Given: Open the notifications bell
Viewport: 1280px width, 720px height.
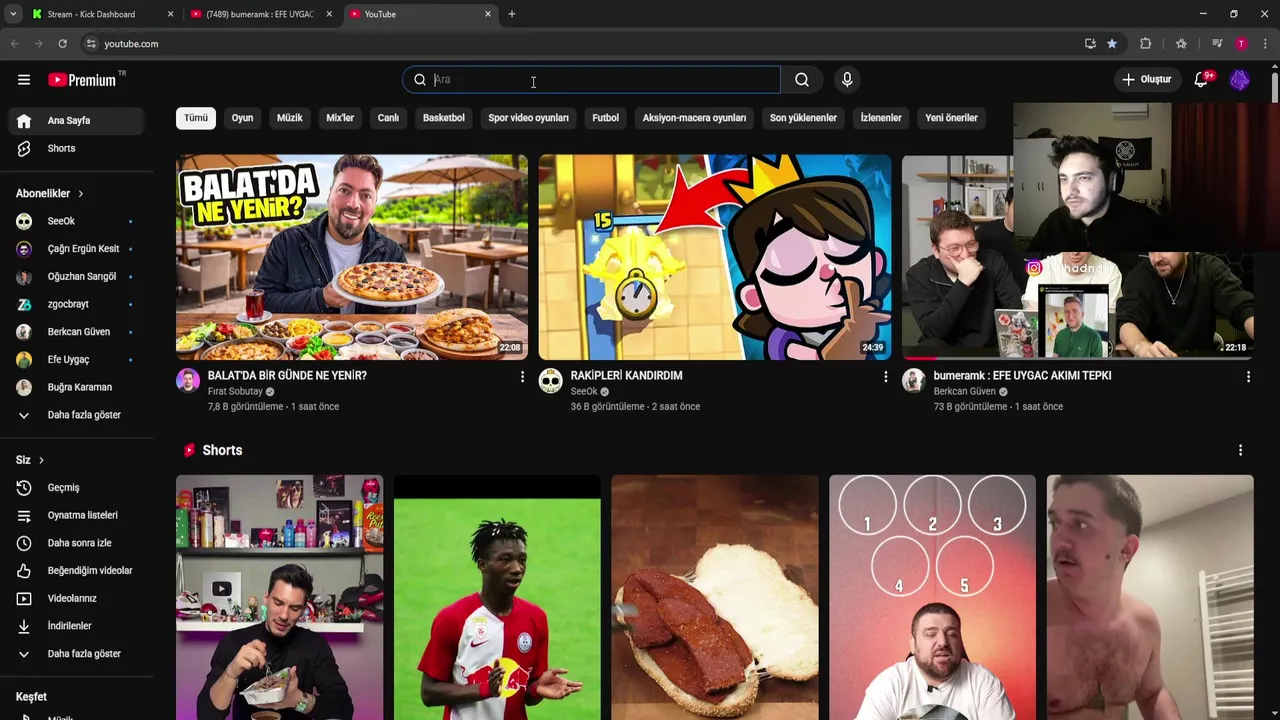Looking at the screenshot, I should click(x=1202, y=80).
